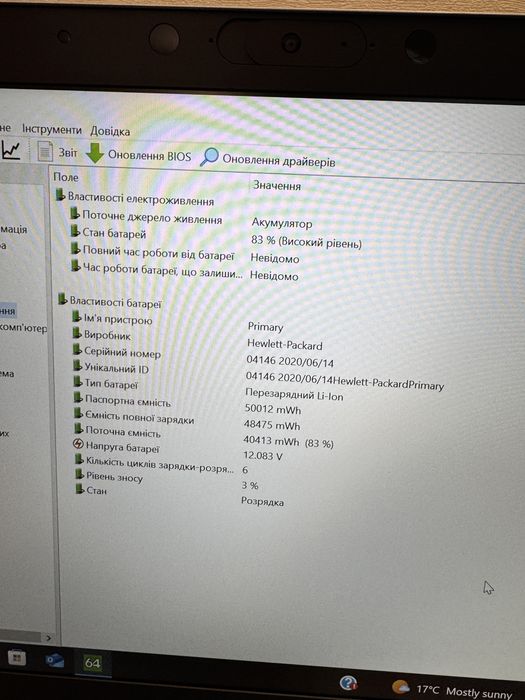This screenshot has width=525, height=700.
Task: Click the help question mark tray icon
Action: [348, 683]
